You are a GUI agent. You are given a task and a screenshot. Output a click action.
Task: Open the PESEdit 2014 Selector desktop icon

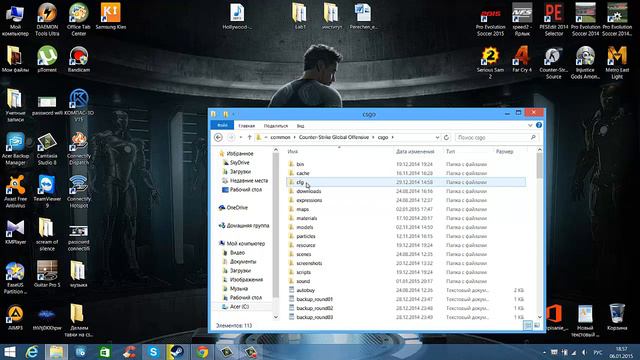pyautogui.click(x=554, y=19)
